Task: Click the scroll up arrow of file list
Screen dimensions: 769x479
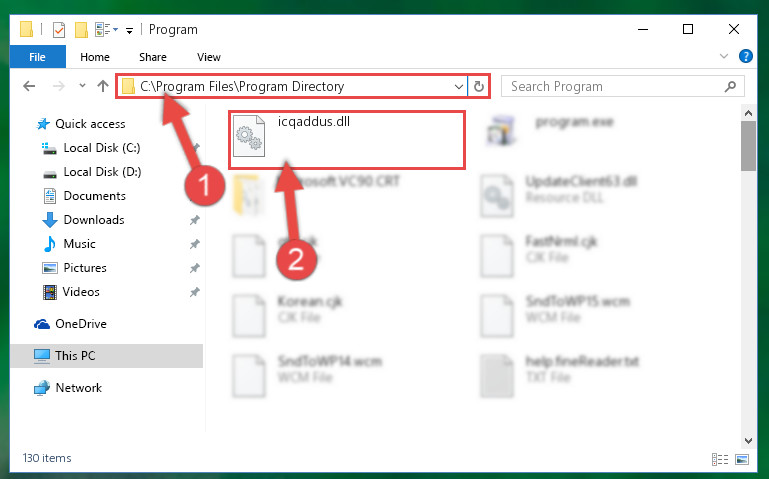Action: [748, 114]
